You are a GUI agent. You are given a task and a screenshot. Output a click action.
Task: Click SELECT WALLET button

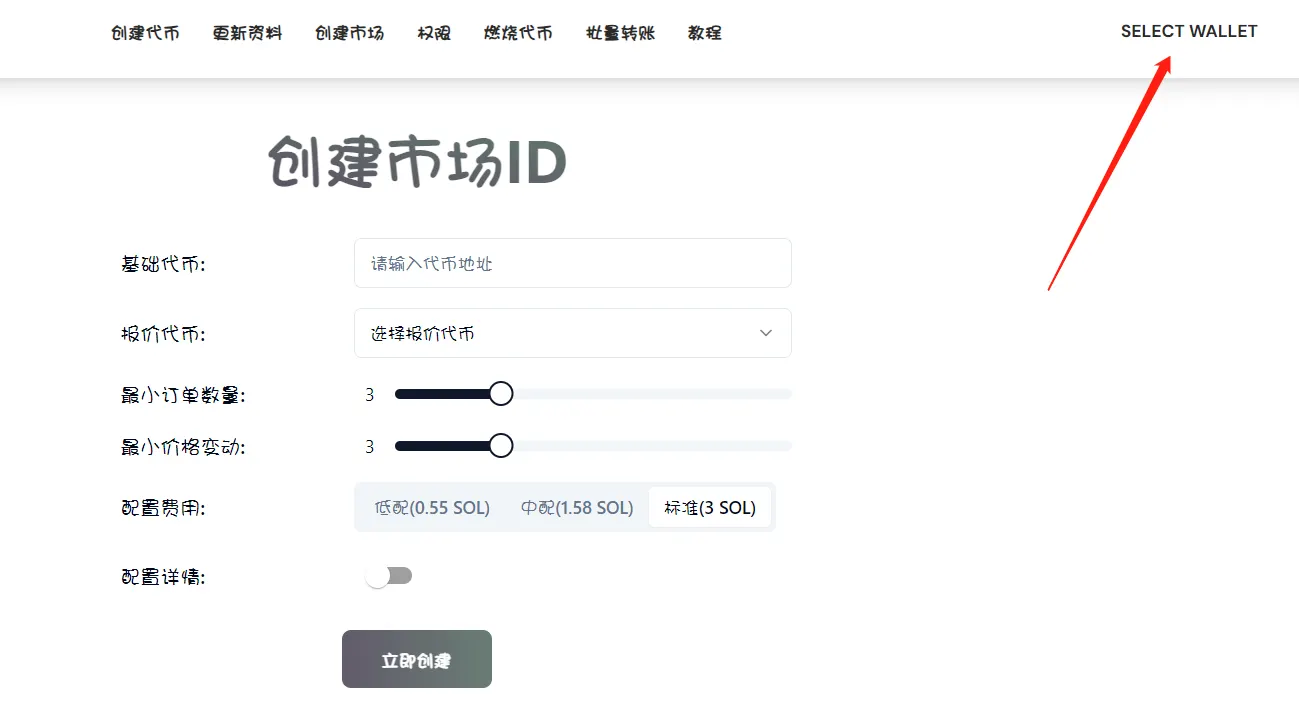pos(1189,31)
